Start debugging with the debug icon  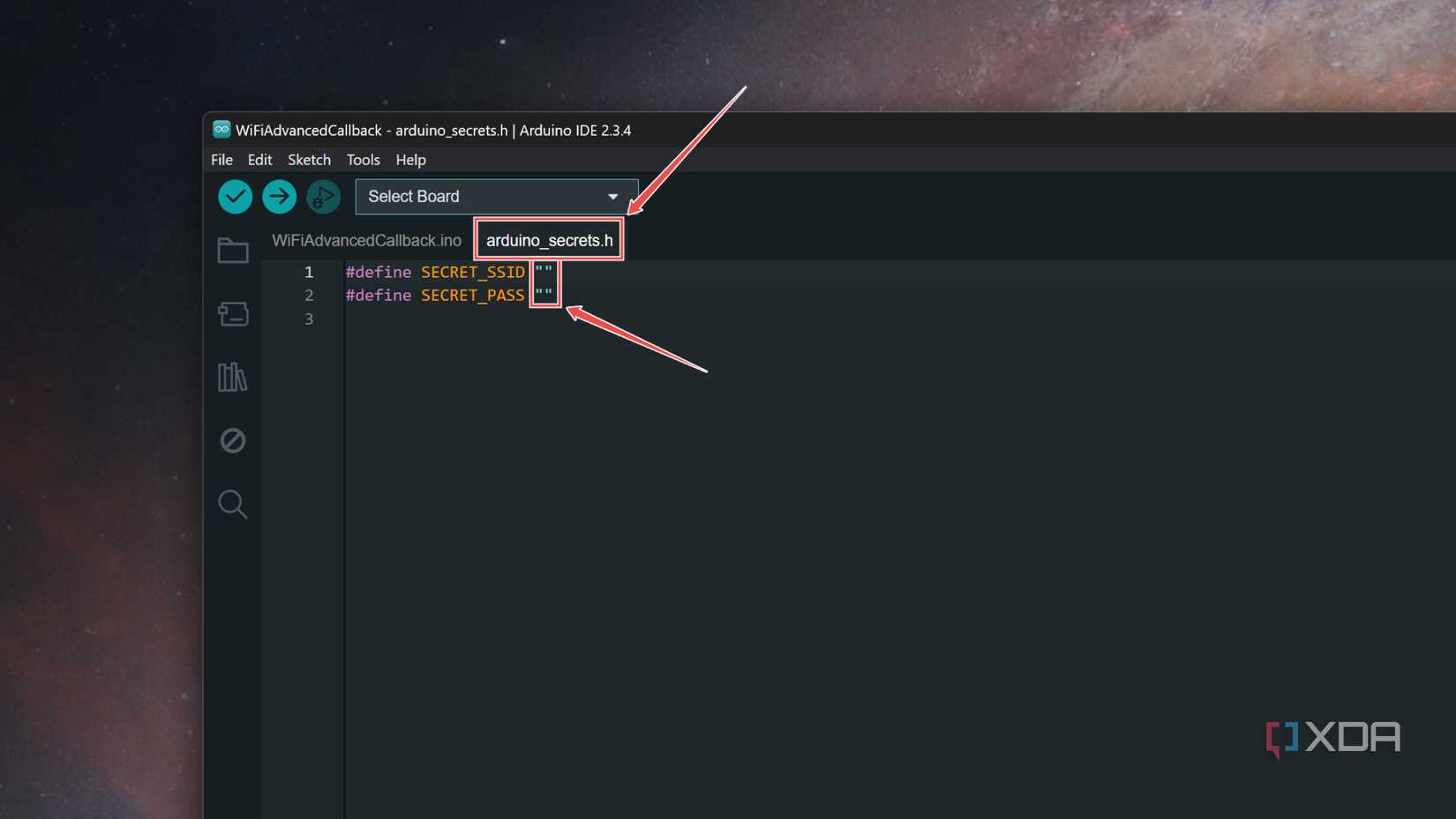click(323, 196)
